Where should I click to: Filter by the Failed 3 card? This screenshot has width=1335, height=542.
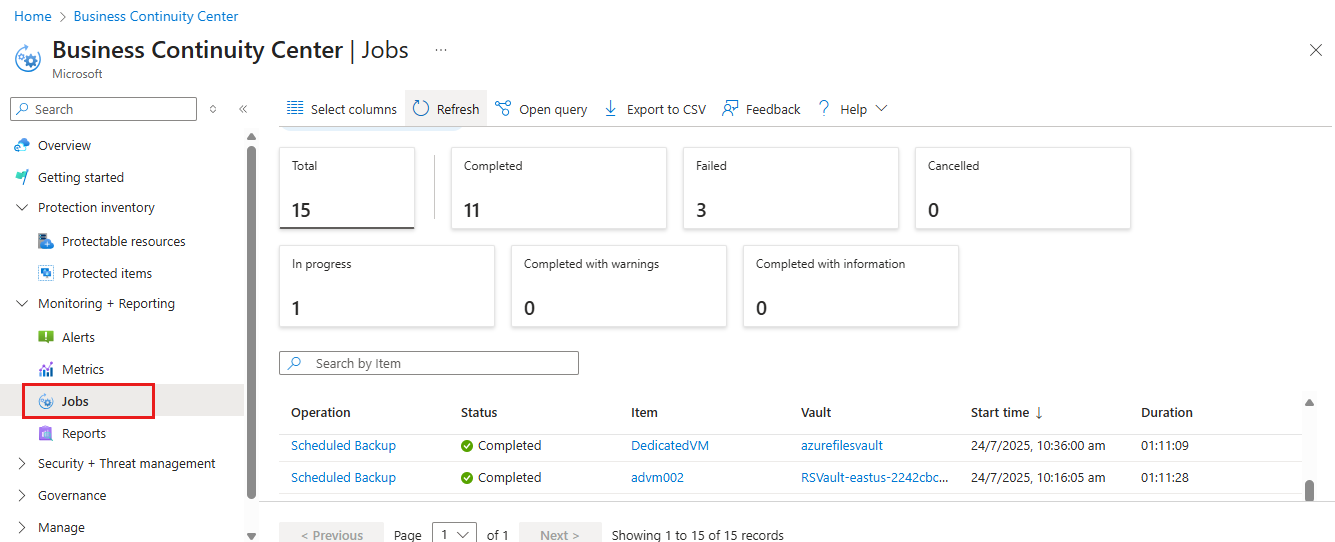(x=791, y=188)
